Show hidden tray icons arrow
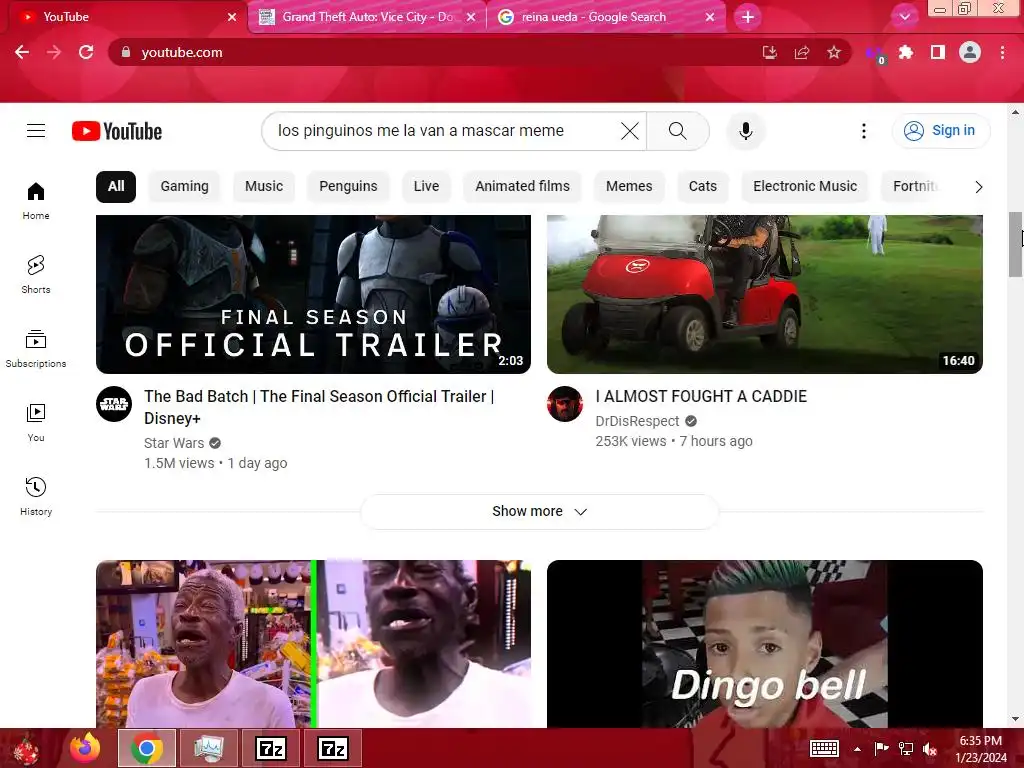Screen dimensions: 1024x768 (857, 749)
